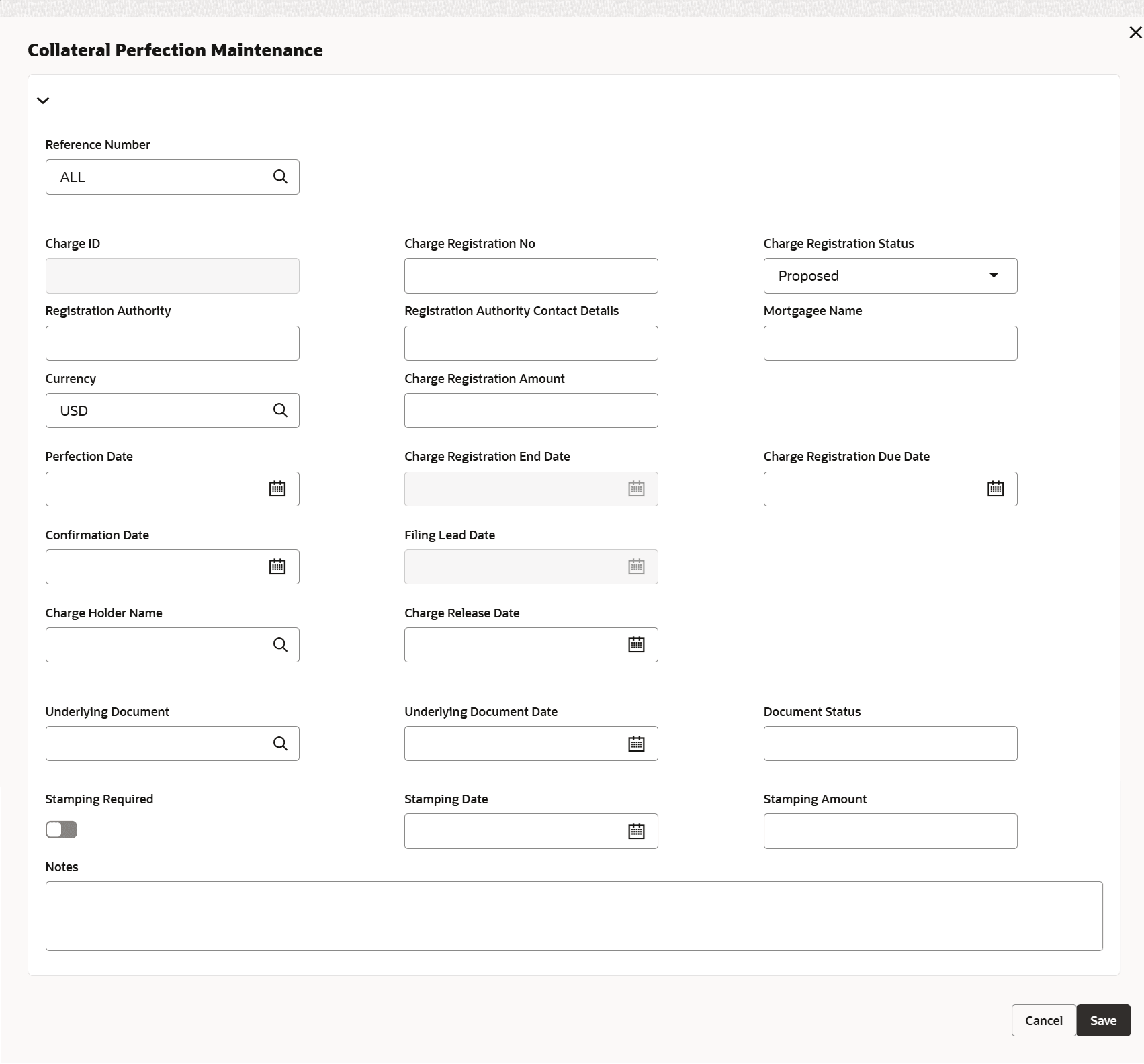
Task: Focus the Mortgagee Name input field
Action: [890, 343]
